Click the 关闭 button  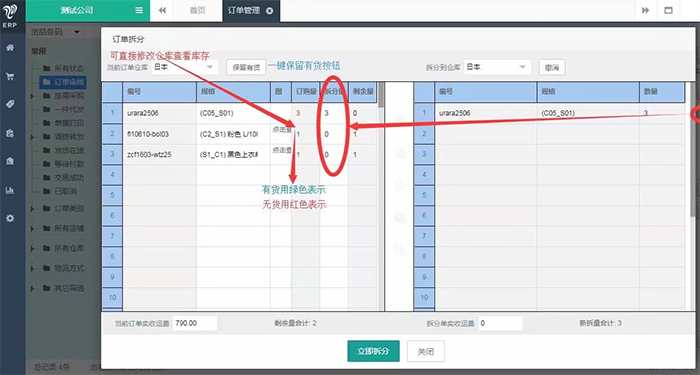(x=425, y=351)
